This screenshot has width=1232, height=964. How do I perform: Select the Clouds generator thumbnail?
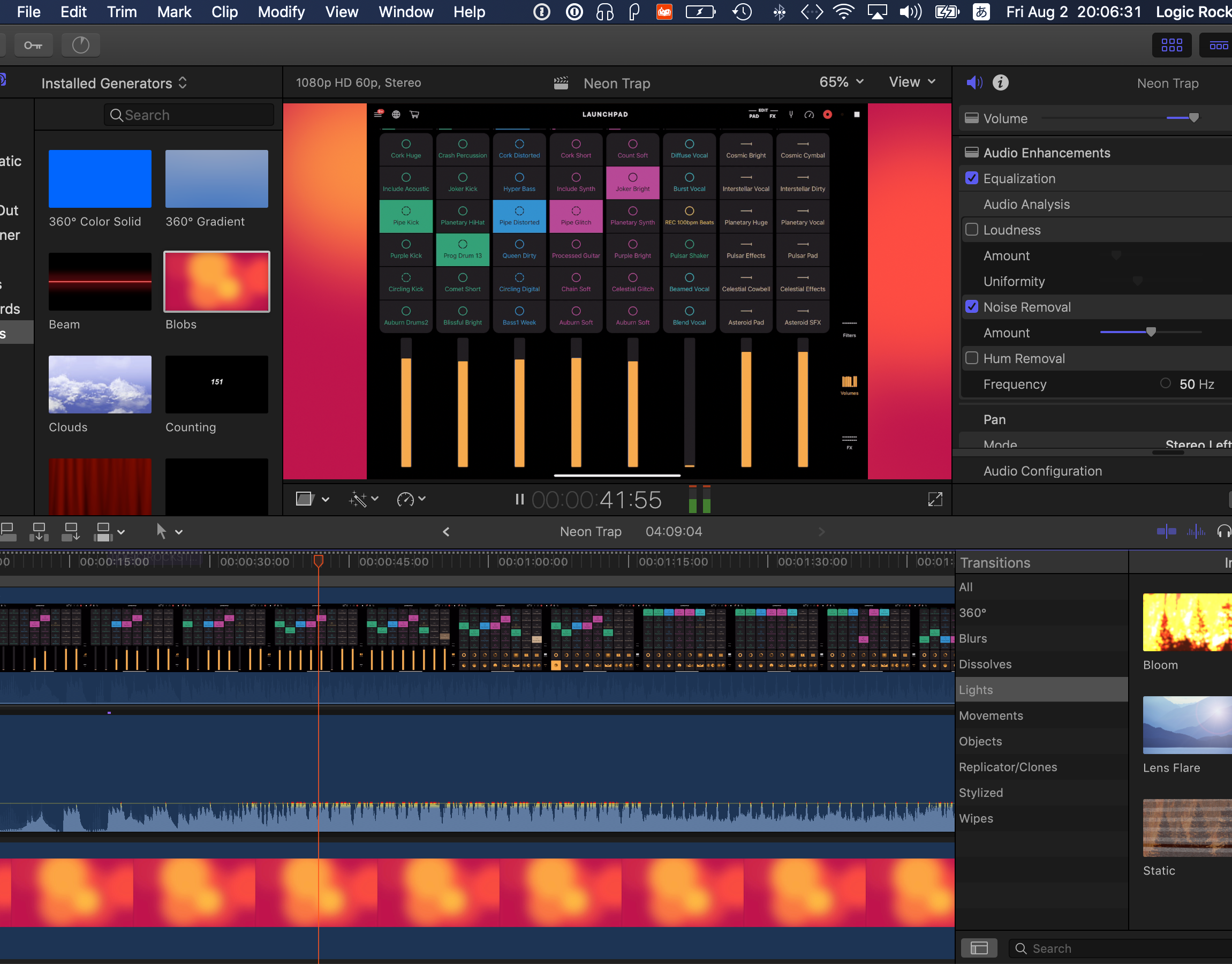pyautogui.click(x=100, y=385)
